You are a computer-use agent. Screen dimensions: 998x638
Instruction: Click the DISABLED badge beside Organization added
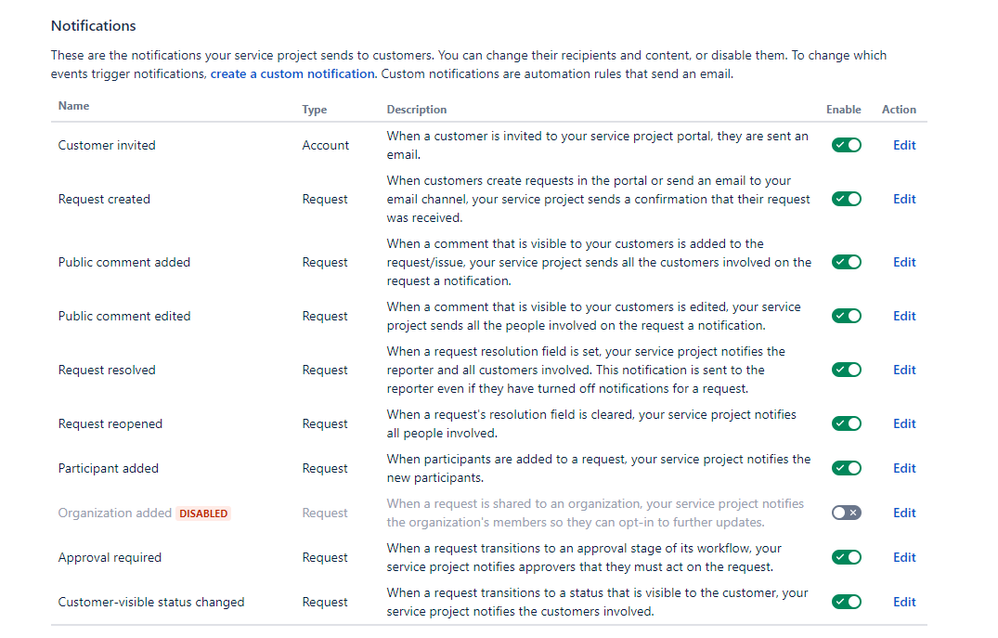pyautogui.click(x=203, y=512)
